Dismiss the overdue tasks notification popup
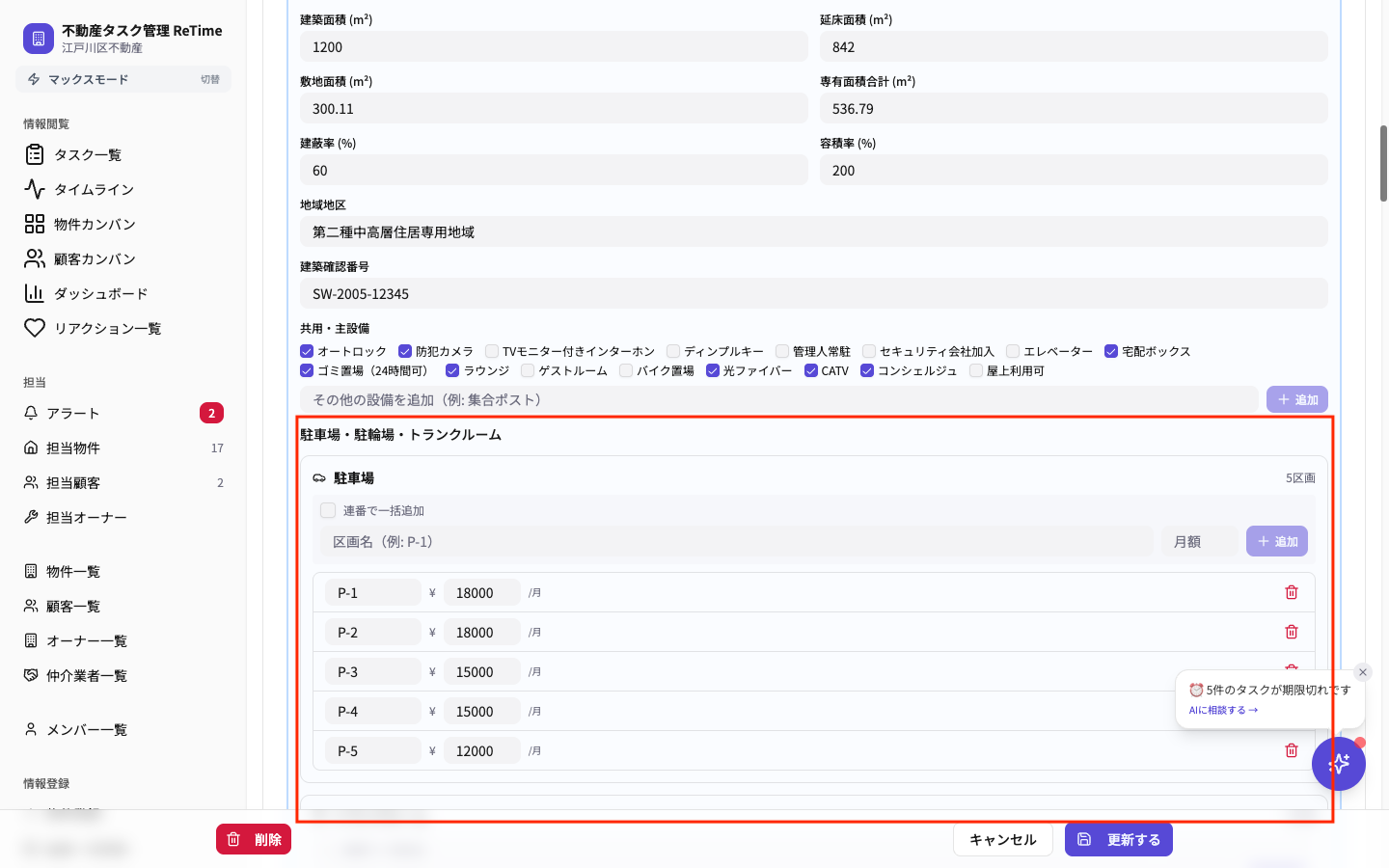1389x868 pixels. (1363, 672)
